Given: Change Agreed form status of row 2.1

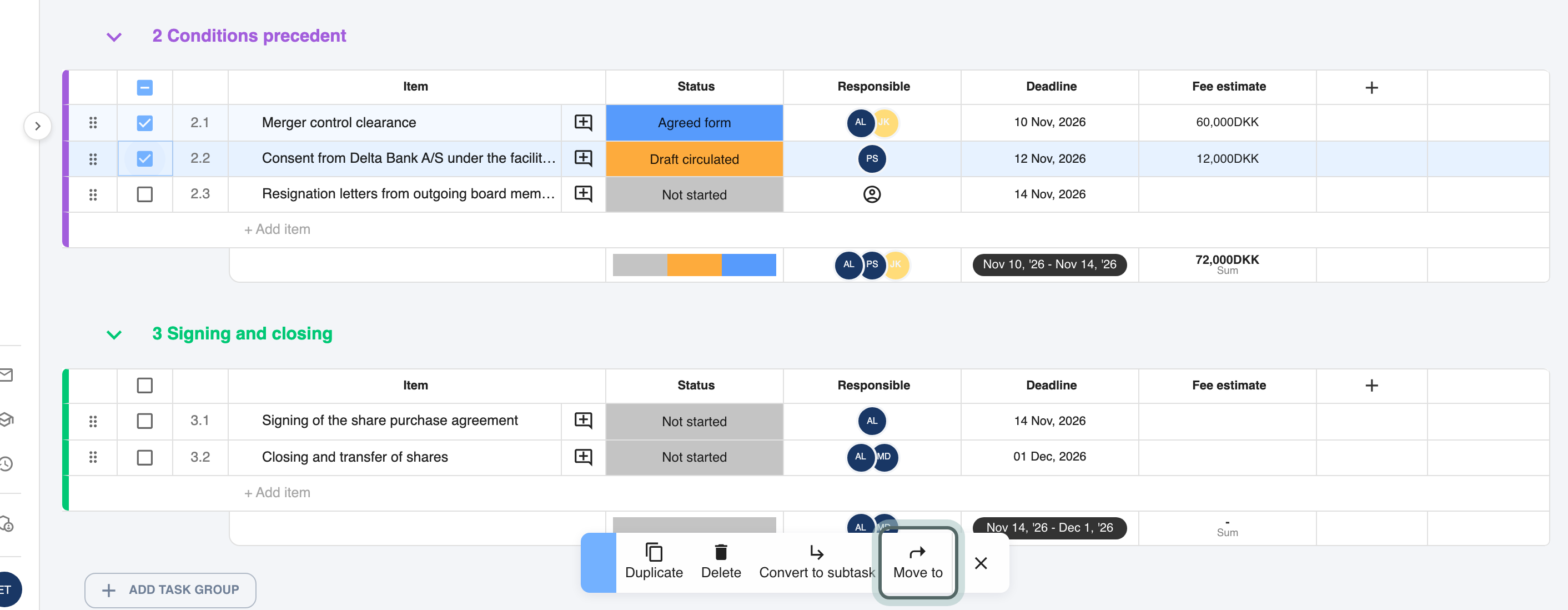Looking at the screenshot, I should pos(694,123).
